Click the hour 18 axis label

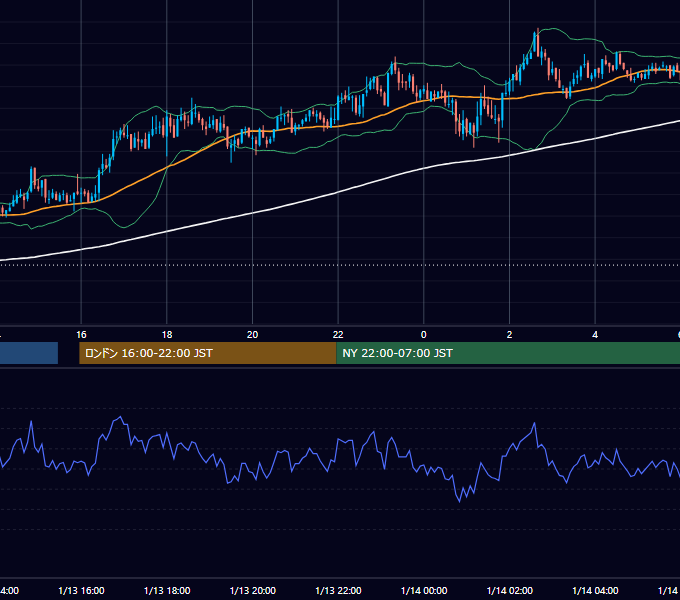(x=167, y=335)
